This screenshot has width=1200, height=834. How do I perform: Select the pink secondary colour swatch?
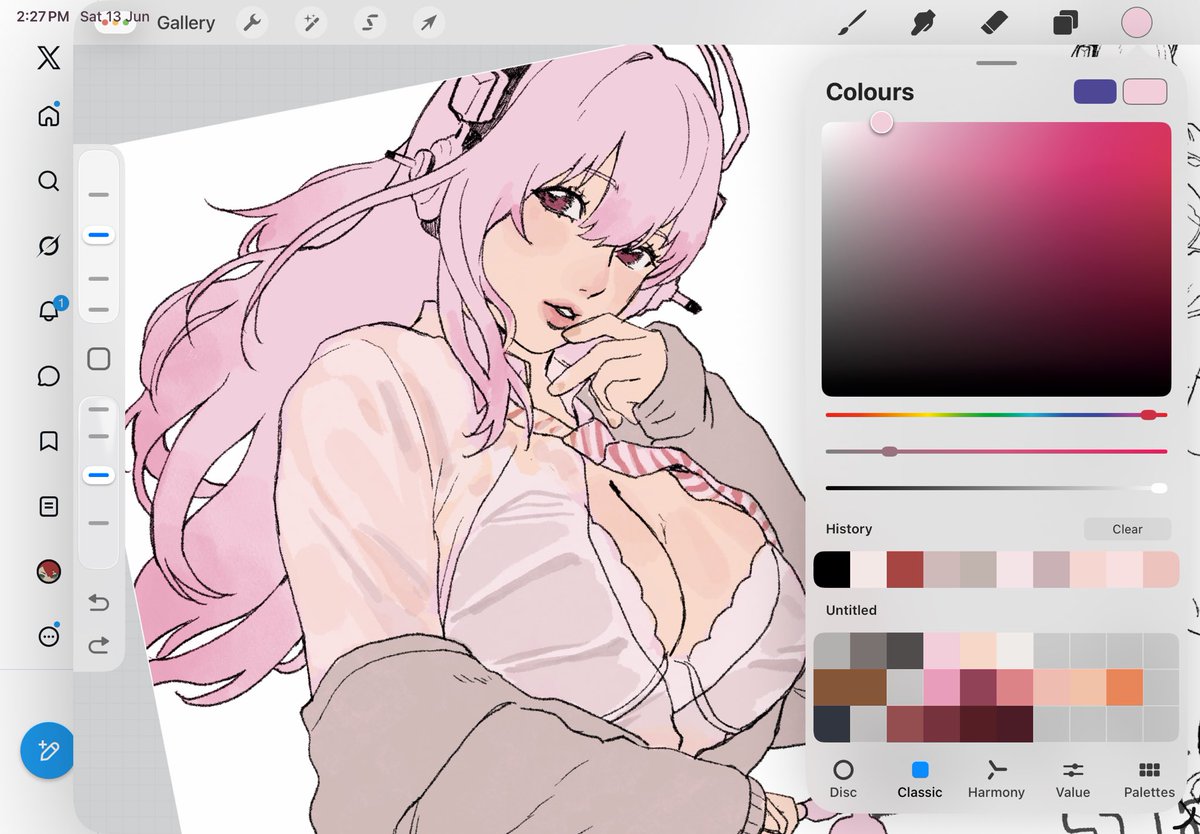pyautogui.click(x=1145, y=92)
